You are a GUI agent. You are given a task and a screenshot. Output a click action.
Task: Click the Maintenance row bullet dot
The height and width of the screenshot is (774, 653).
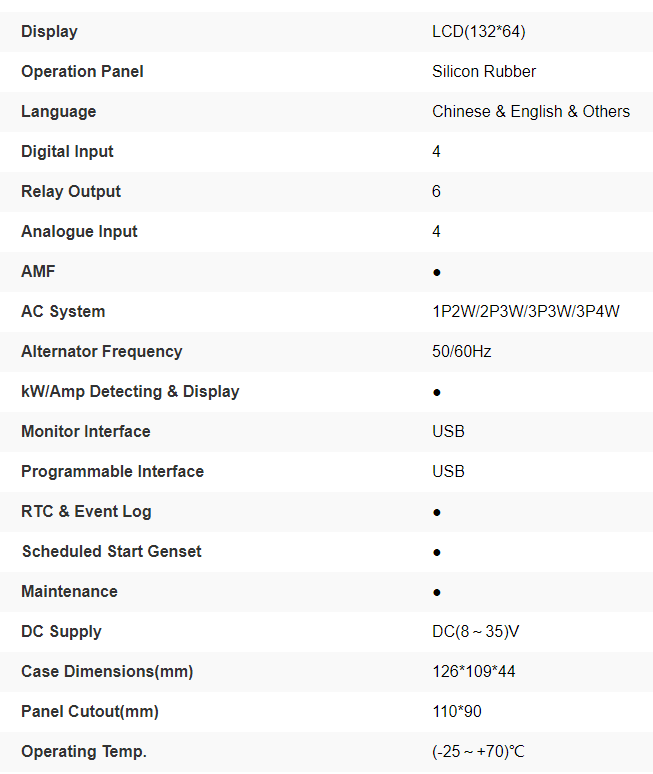pyautogui.click(x=437, y=592)
